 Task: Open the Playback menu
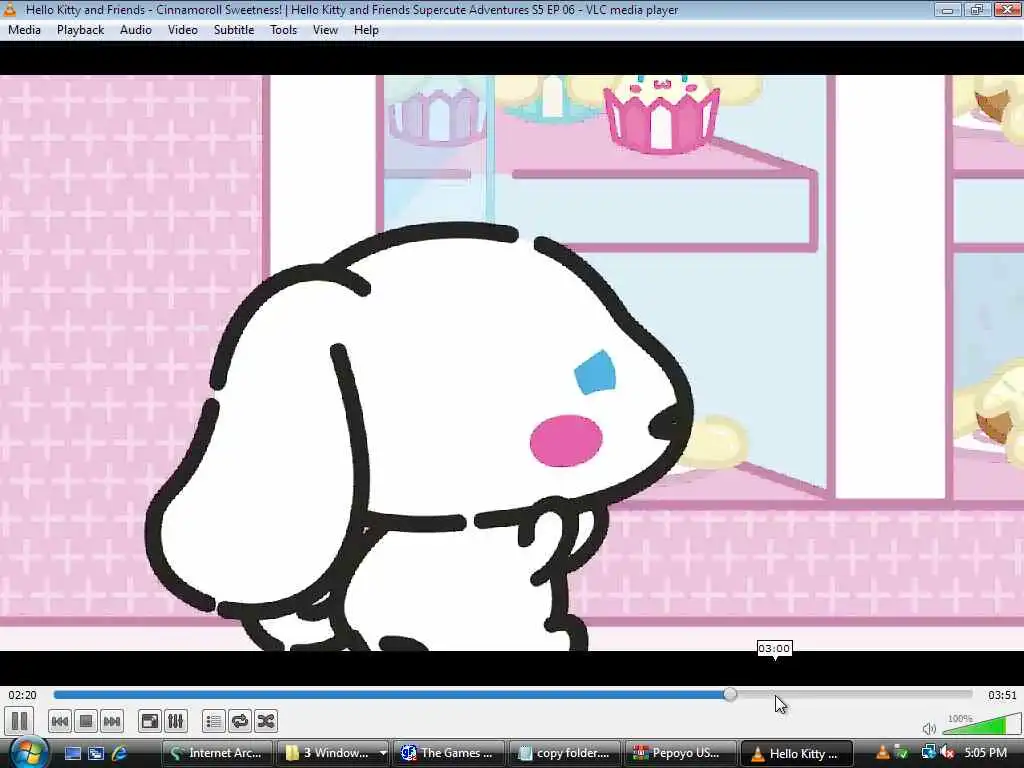80,30
